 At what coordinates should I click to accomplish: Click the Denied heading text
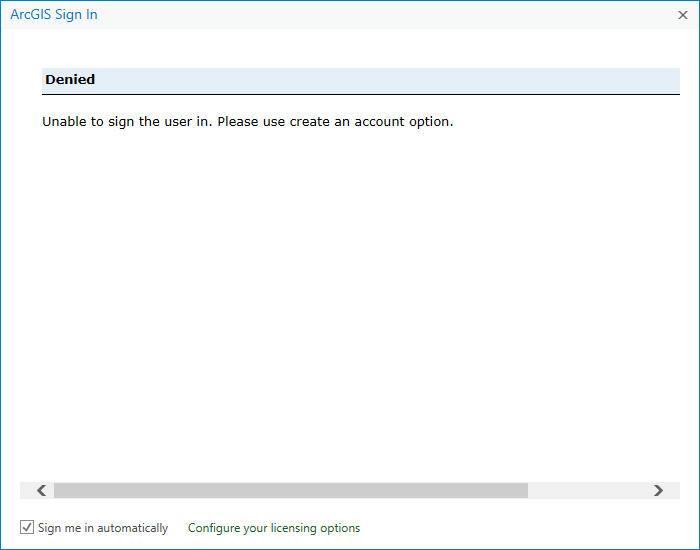click(70, 79)
